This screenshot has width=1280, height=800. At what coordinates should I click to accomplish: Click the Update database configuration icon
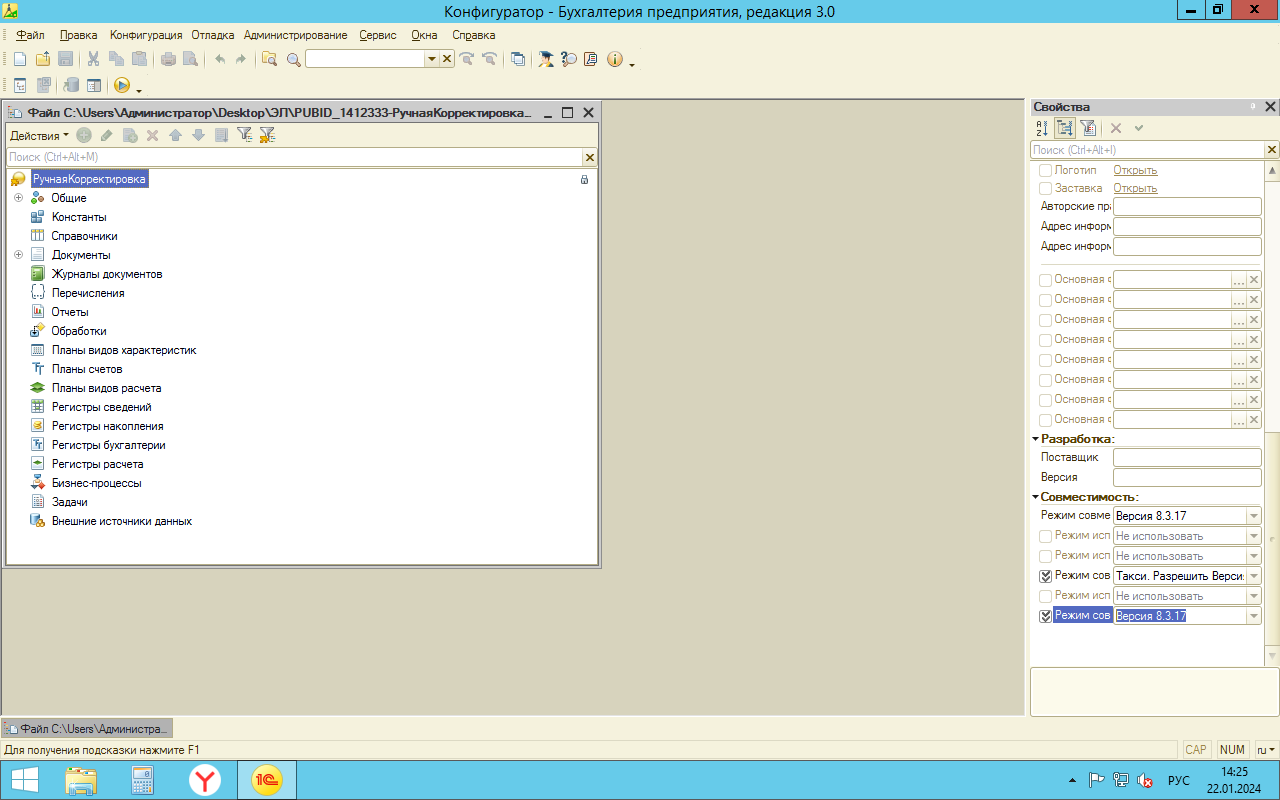click(x=71, y=85)
